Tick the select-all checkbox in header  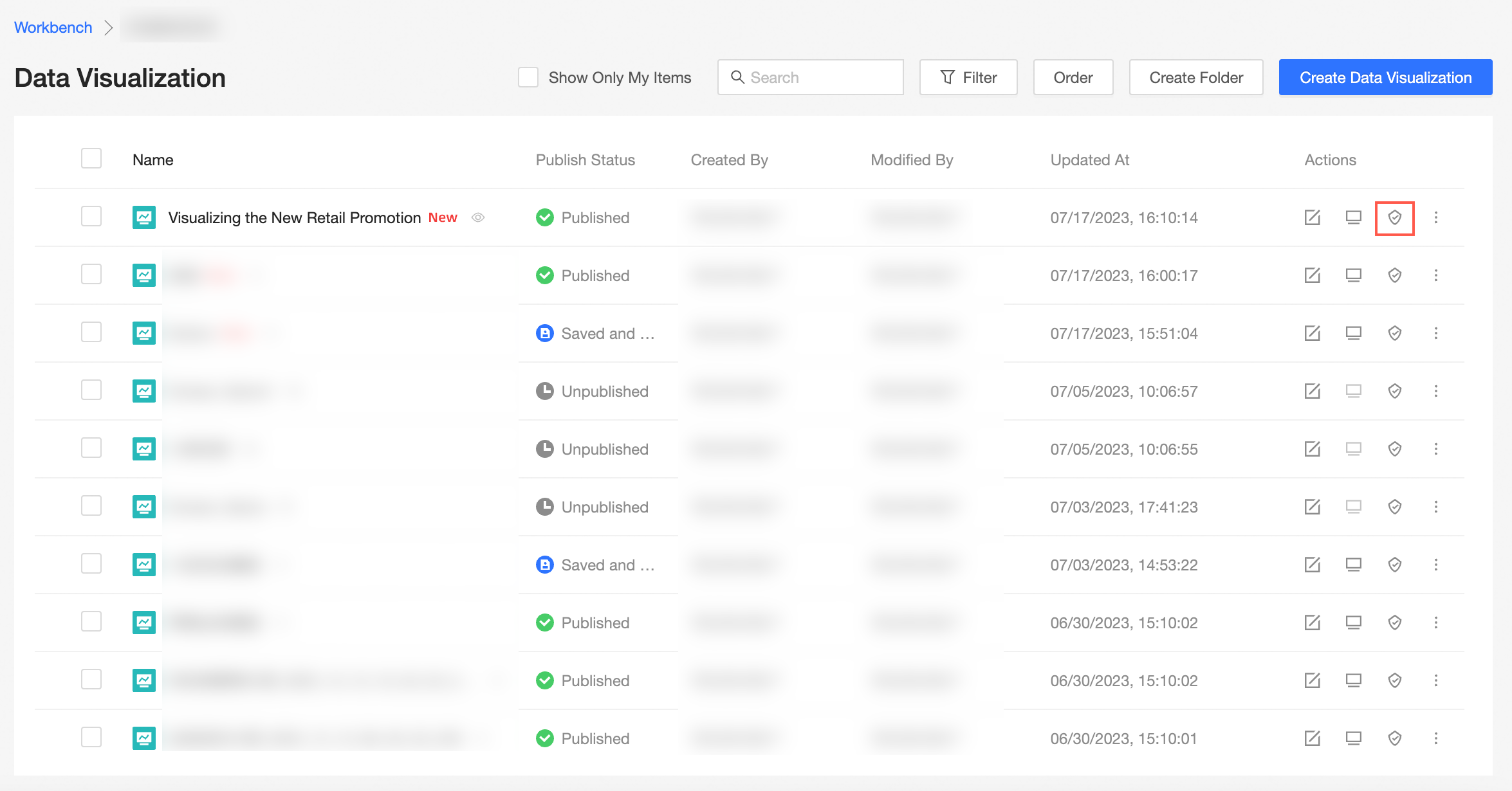(x=91, y=159)
